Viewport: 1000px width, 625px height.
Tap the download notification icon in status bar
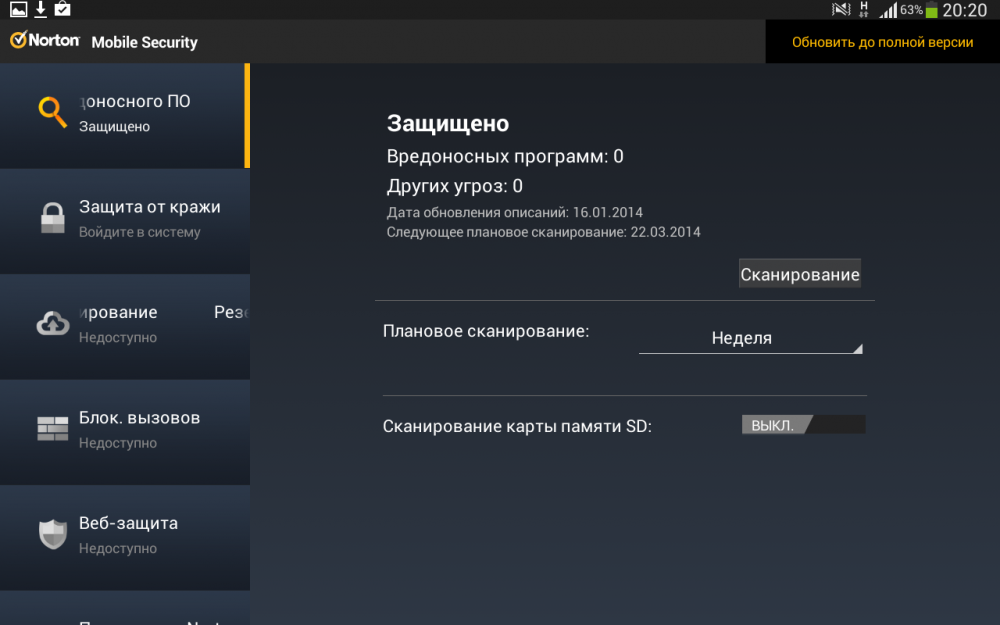coord(40,9)
